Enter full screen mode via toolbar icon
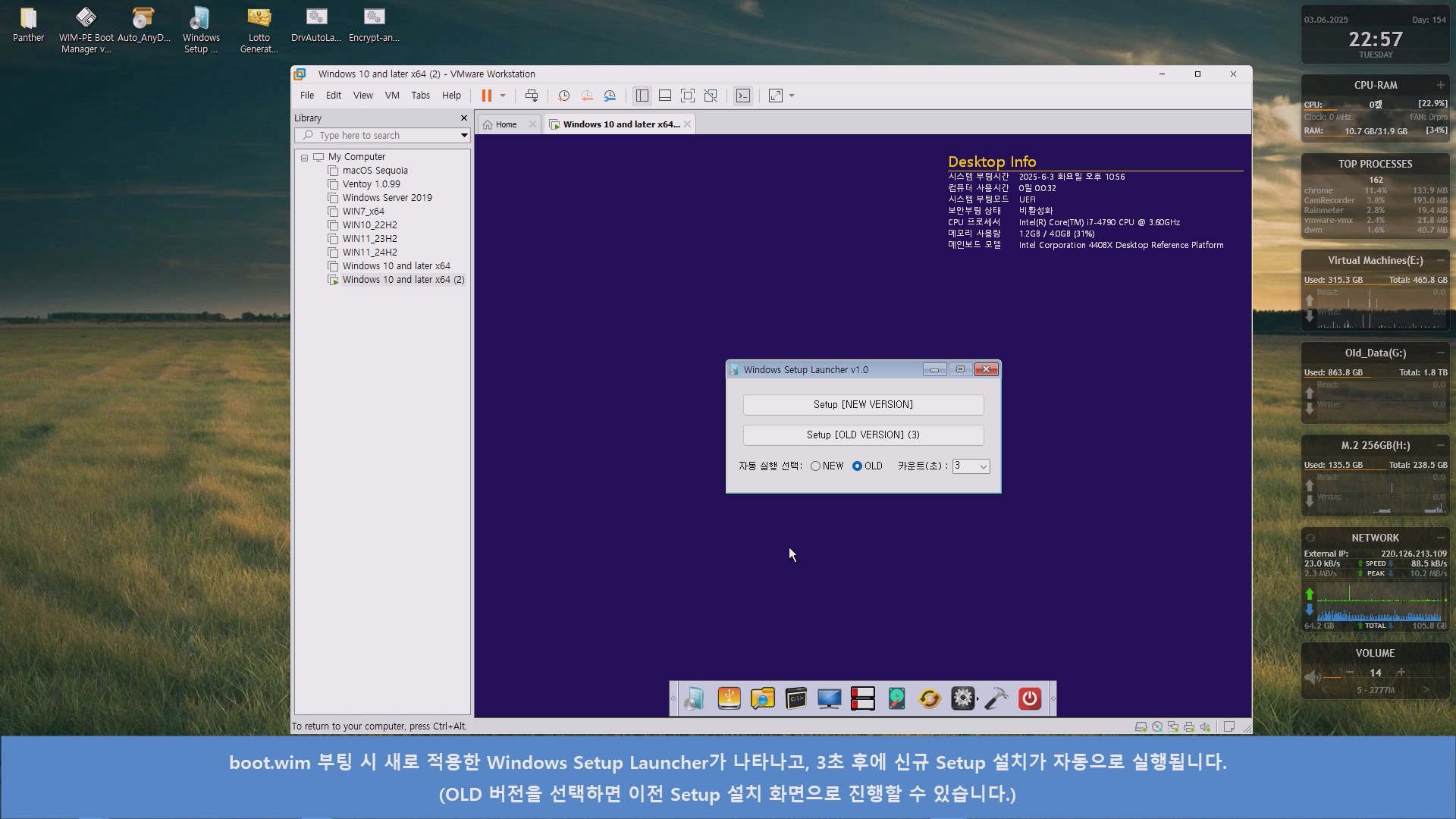 pyautogui.click(x=687, y=96)
